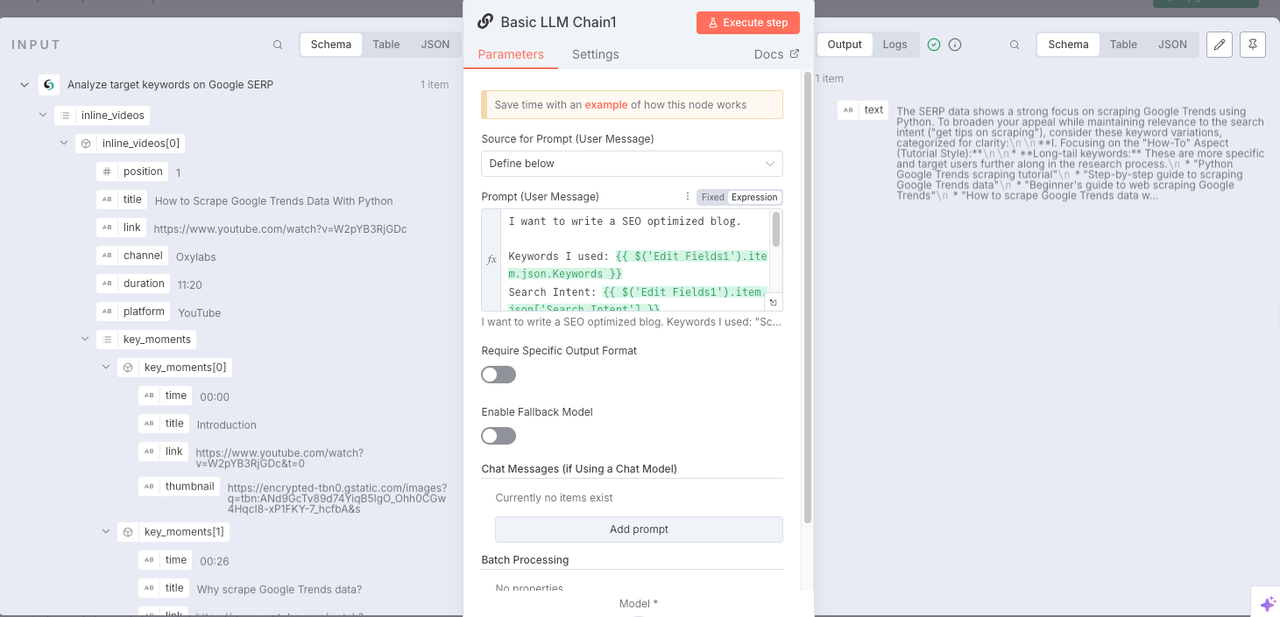
Task: Open the sparkle AI assistant icon
Action: (1267, 603)
